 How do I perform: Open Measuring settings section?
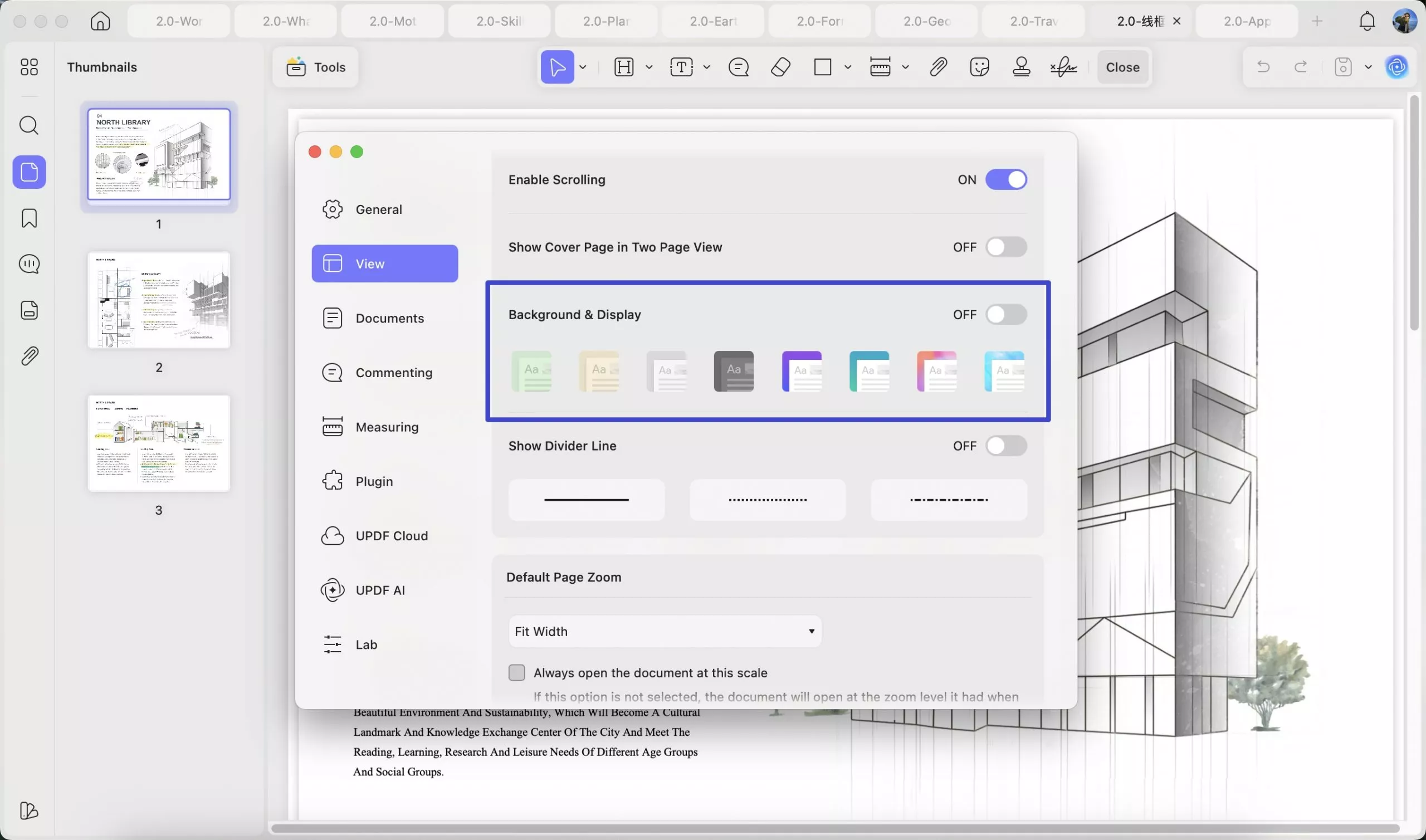pyautogui.click(x=385, y=427)
